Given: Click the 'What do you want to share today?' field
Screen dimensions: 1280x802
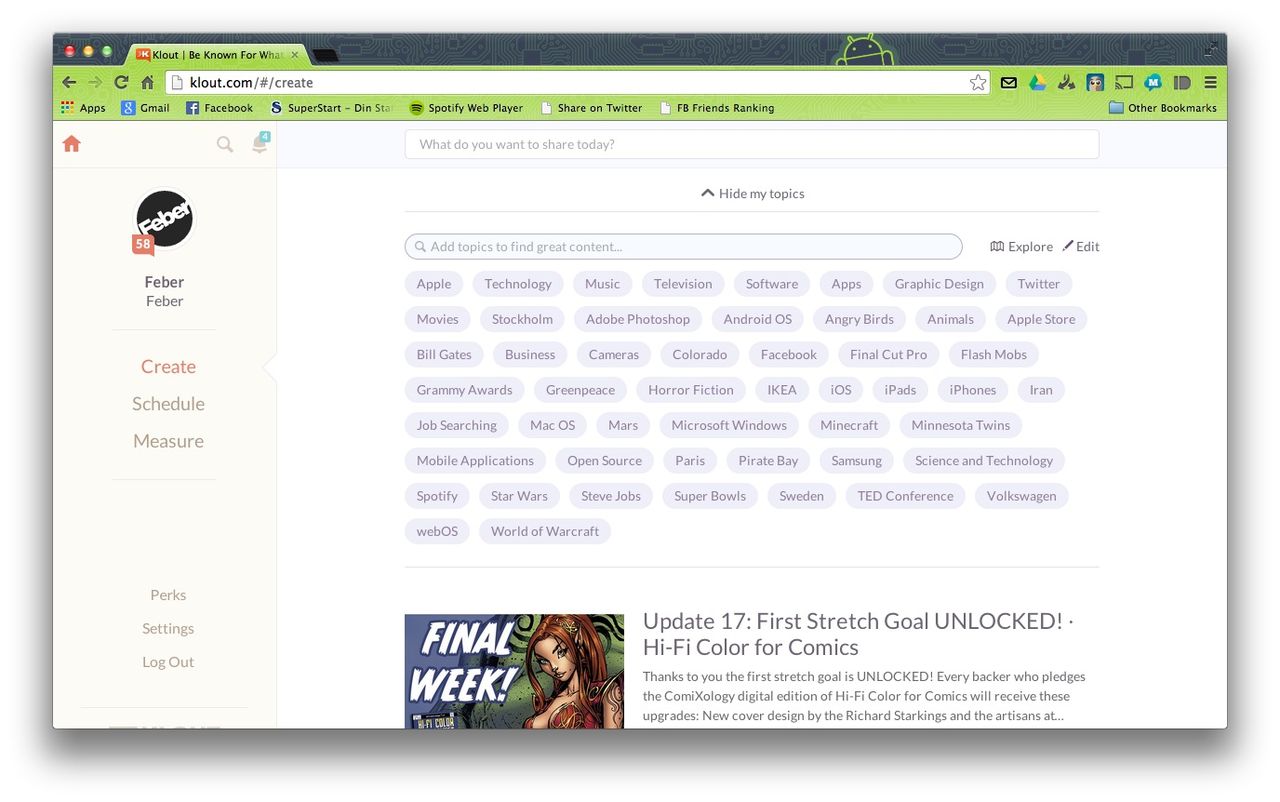Looking at the screenshot, I should click(x=751, y=145).
